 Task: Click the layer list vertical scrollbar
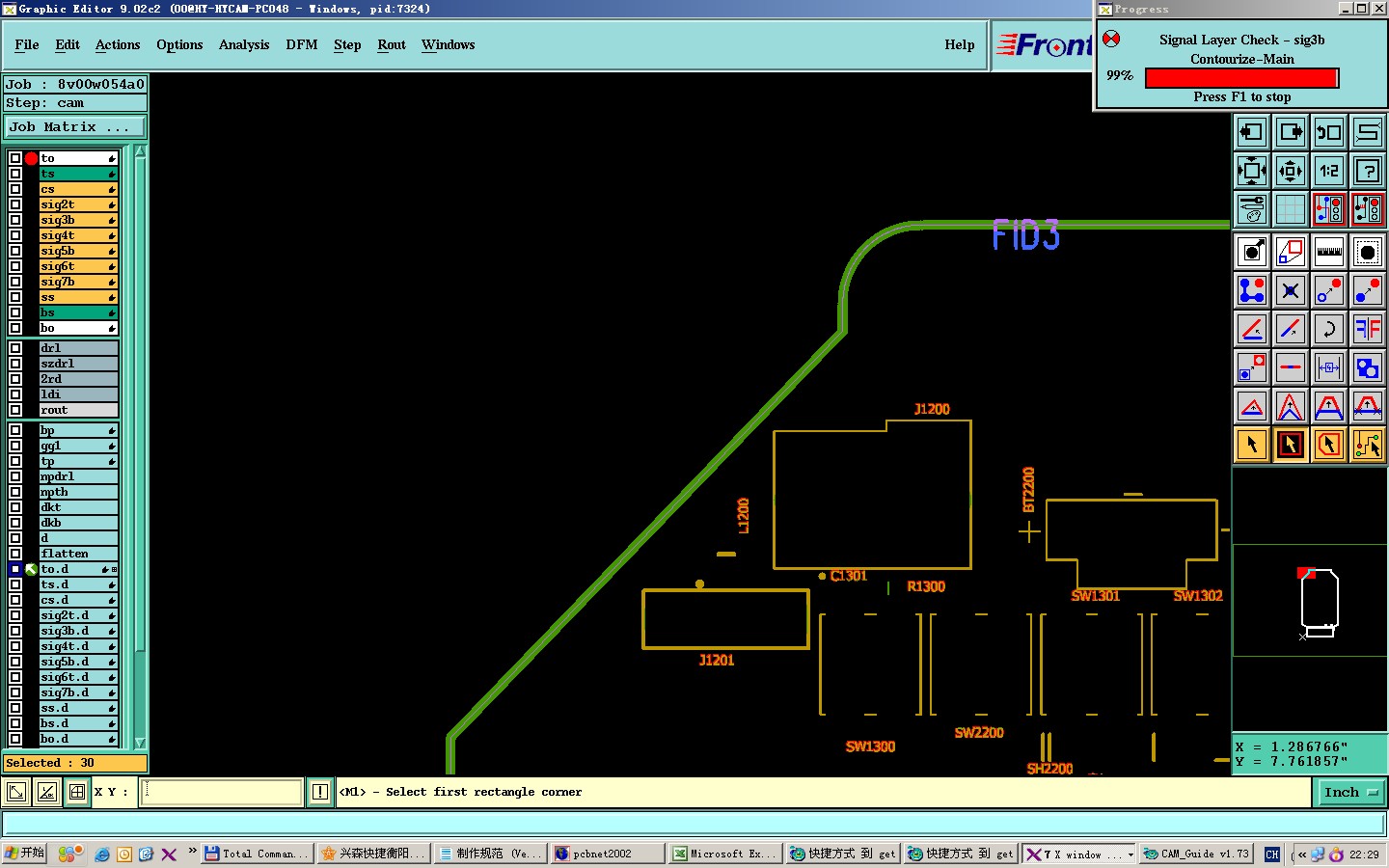tap(140, 447)
